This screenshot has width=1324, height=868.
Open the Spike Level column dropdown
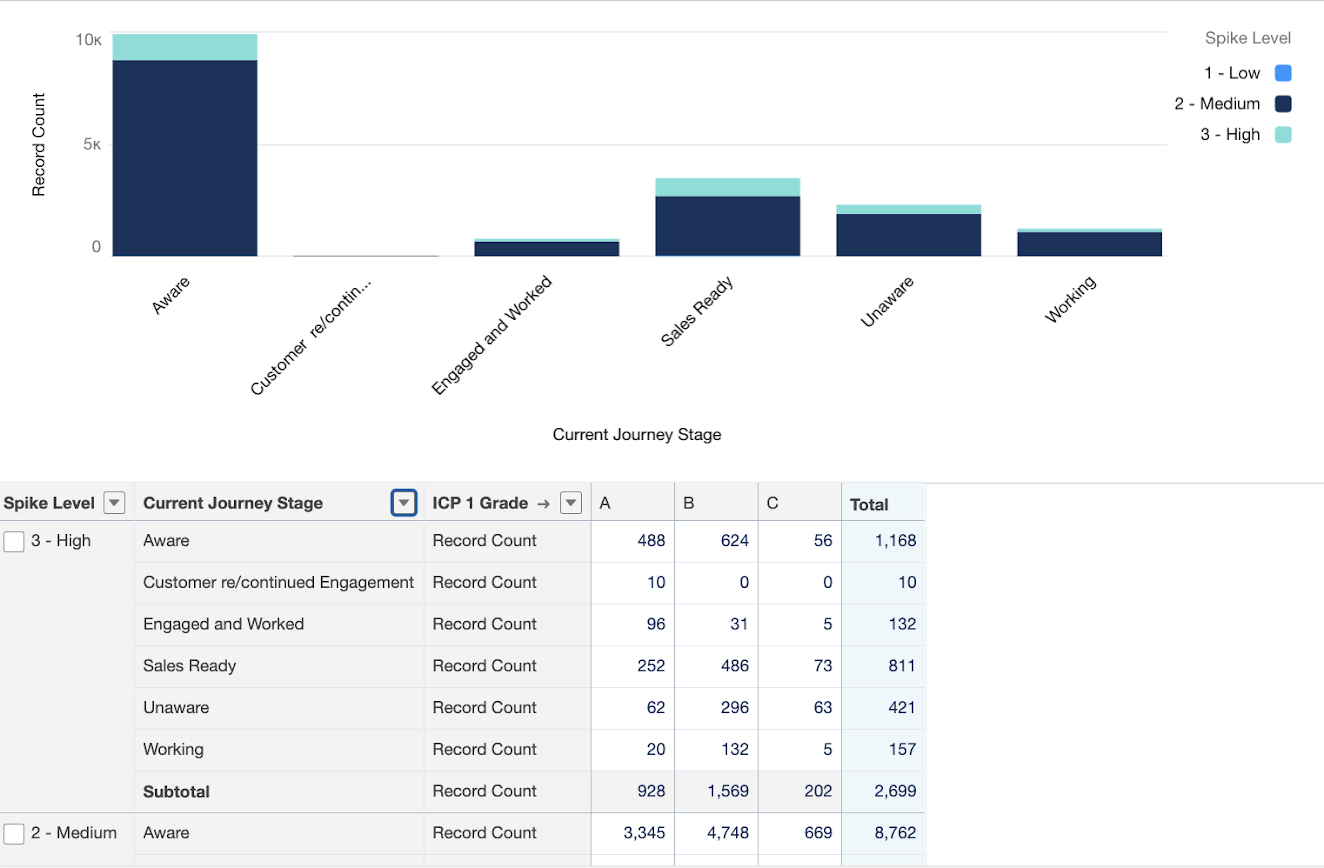[115, 503]
